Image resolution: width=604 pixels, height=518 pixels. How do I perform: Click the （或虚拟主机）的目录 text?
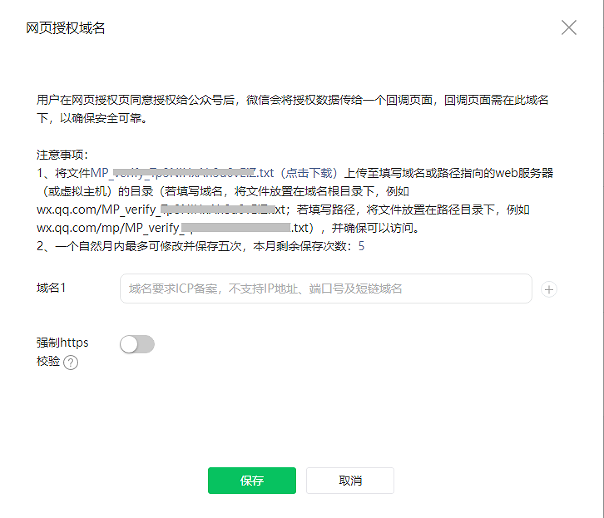click(98, 191)
